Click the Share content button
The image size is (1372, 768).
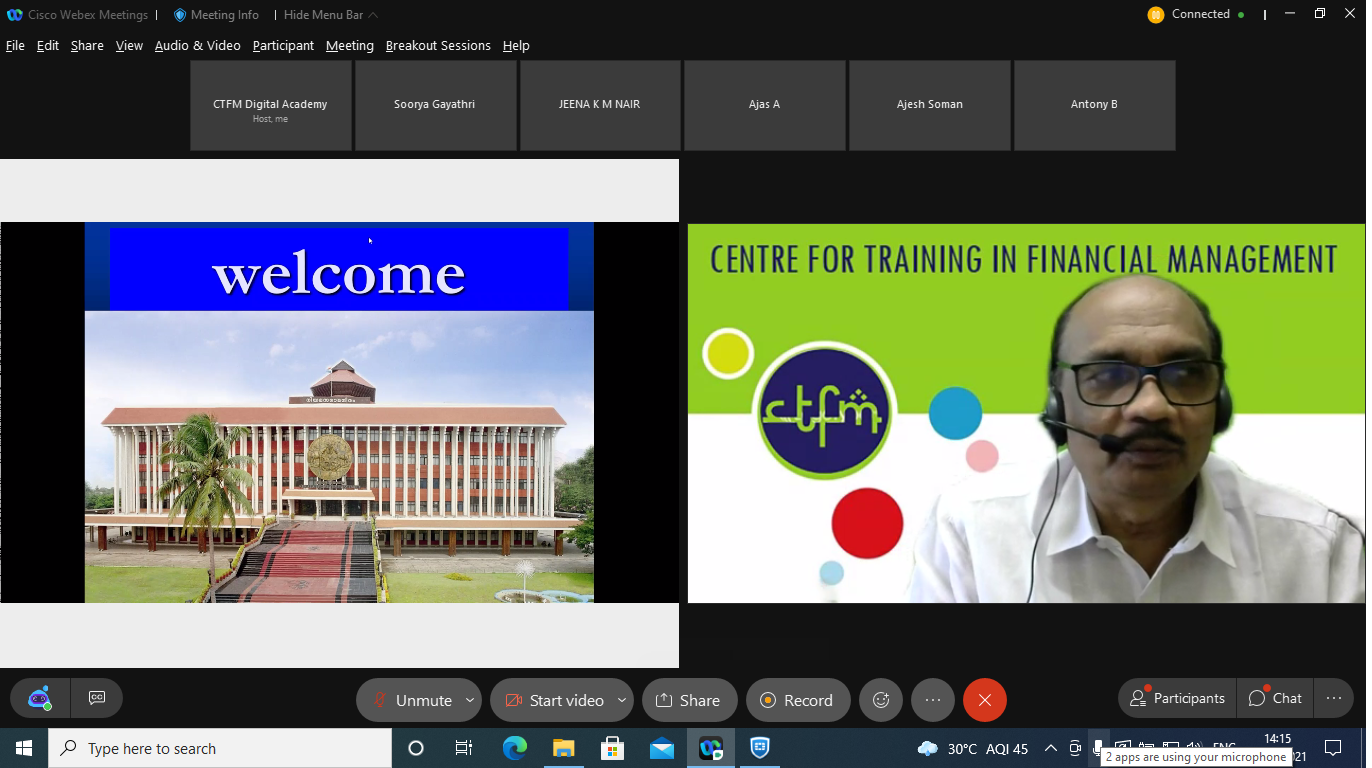(689, 700)
